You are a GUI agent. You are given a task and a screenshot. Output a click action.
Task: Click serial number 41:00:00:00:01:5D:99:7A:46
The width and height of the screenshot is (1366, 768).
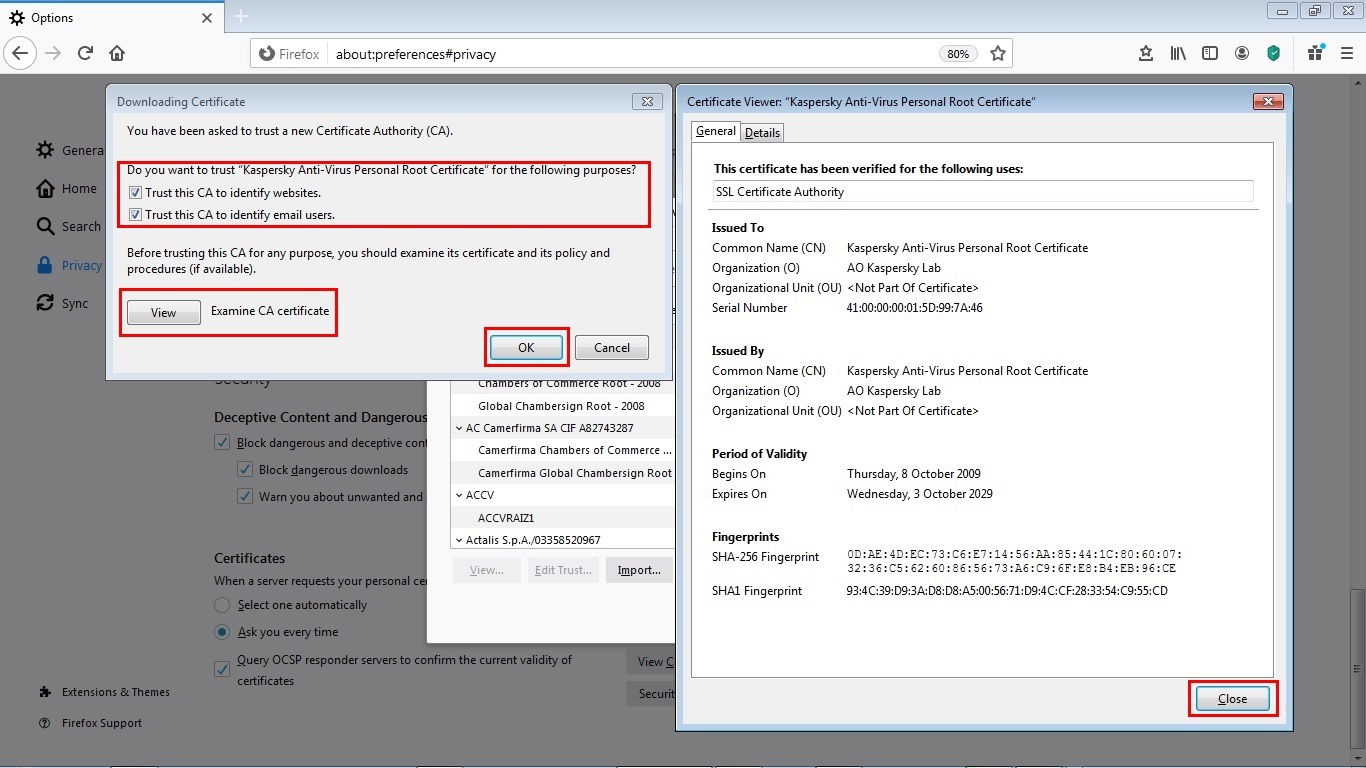pyautogui.click(x=914, y=308)
